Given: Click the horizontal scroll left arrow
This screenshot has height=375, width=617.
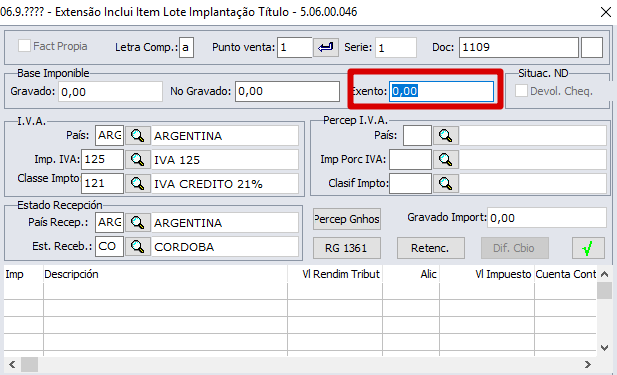Looking at the screenshot, I should [x=12, y=365].
